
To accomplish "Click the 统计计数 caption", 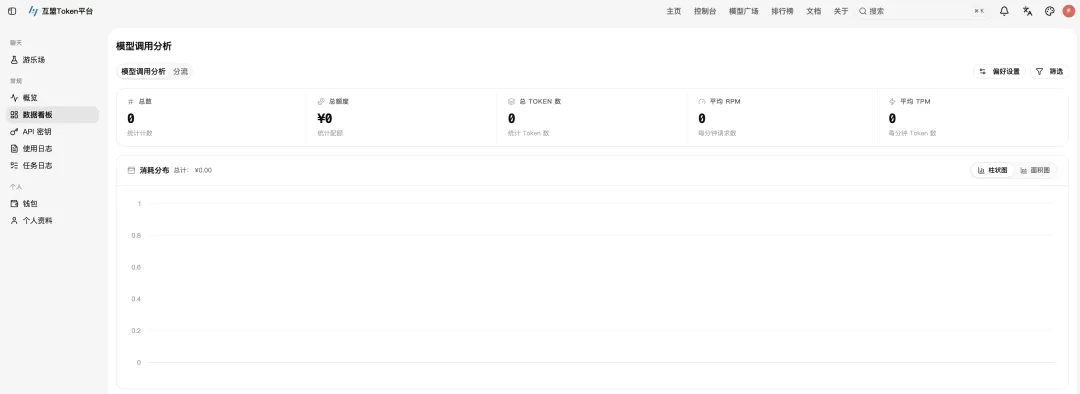I will click(x=140, y=133).
